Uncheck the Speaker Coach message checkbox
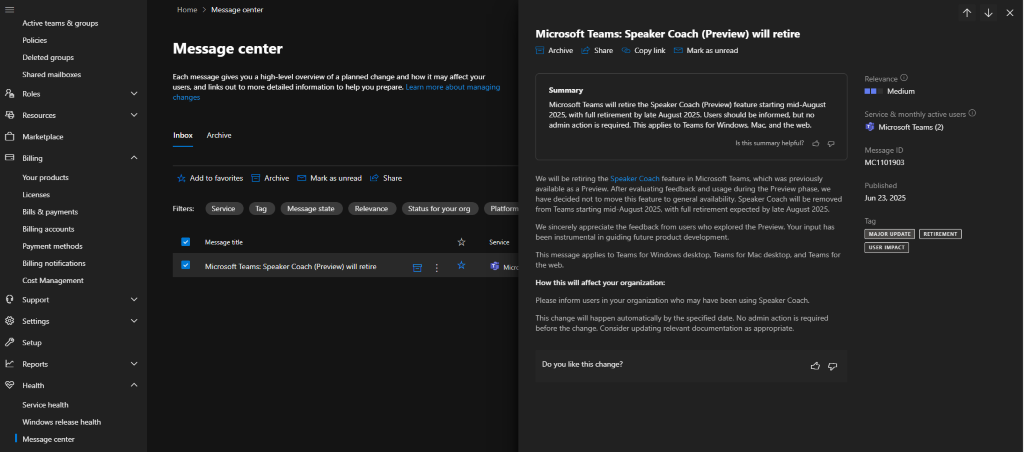Image resolution: width=1024 pixels, height=452 pixels. pos(185,265)
